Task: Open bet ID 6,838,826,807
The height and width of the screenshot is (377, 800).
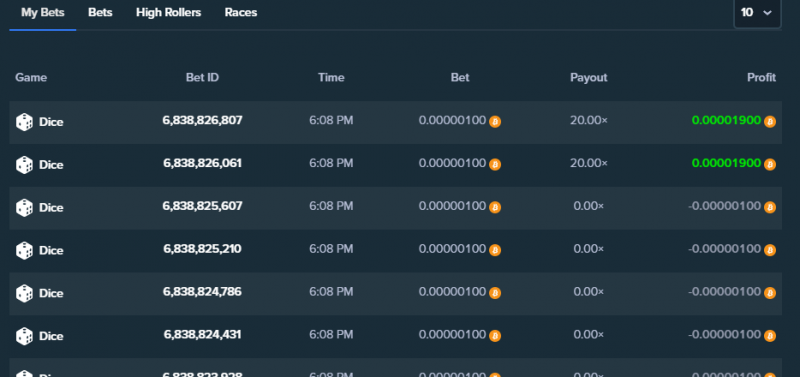Action: point(203,120)
